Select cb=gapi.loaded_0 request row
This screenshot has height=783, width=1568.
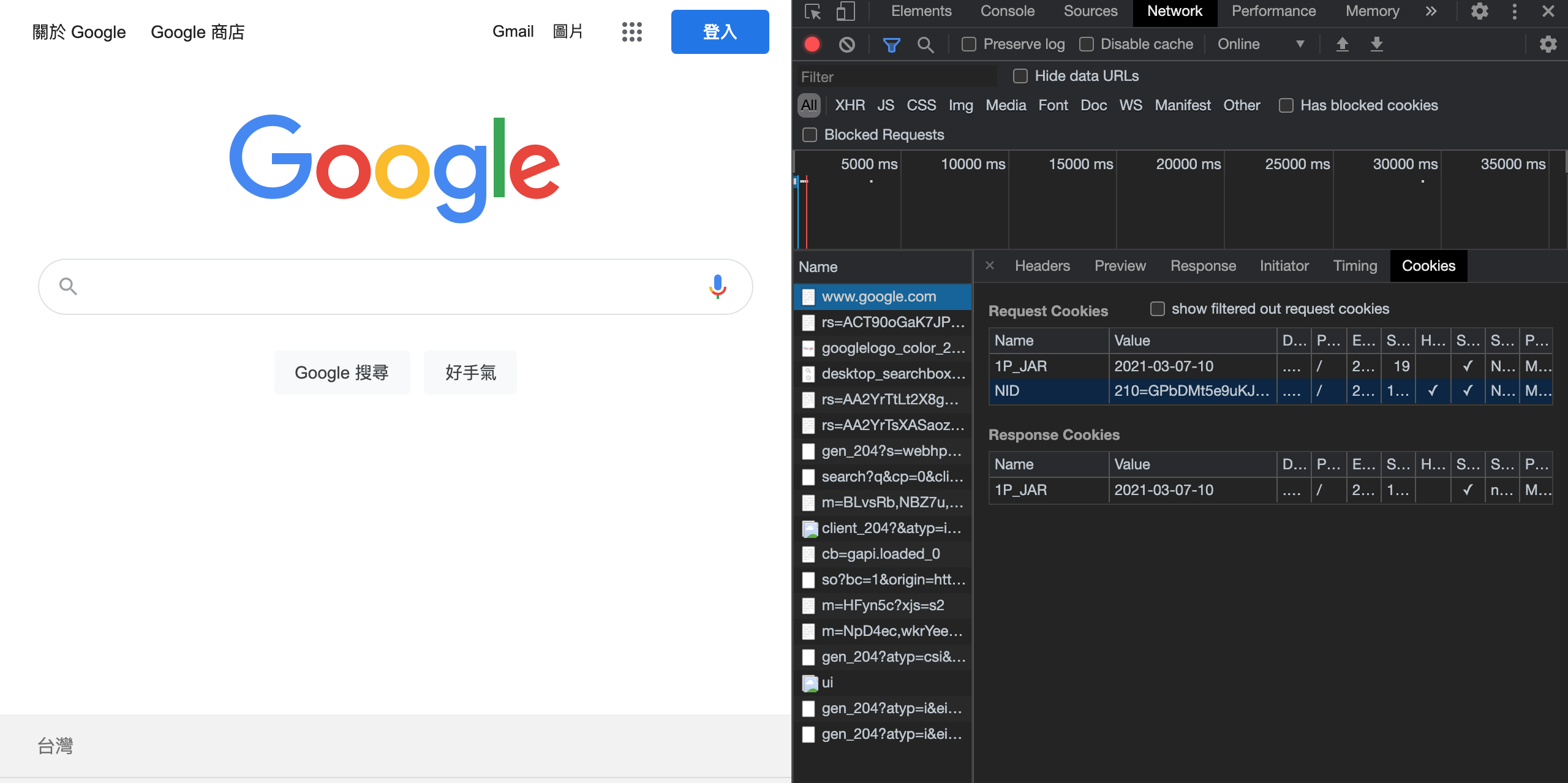pyautogui.click(x=883, y=554)
